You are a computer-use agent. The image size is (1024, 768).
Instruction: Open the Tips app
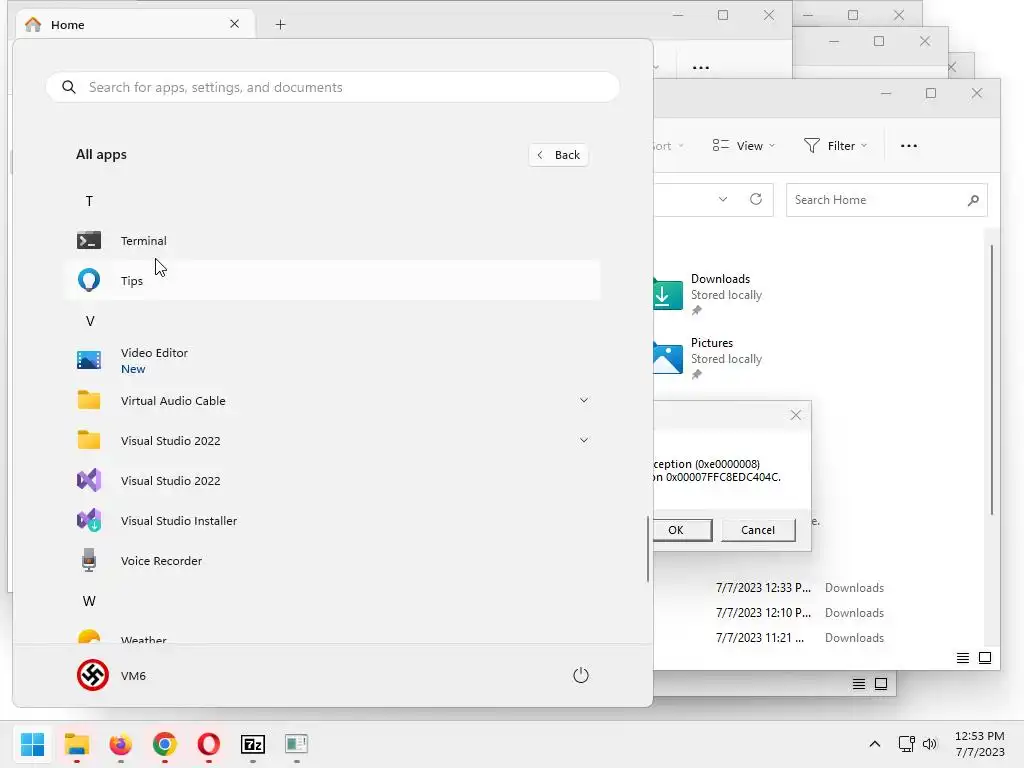pyautogui.click(x=332, y=280)
